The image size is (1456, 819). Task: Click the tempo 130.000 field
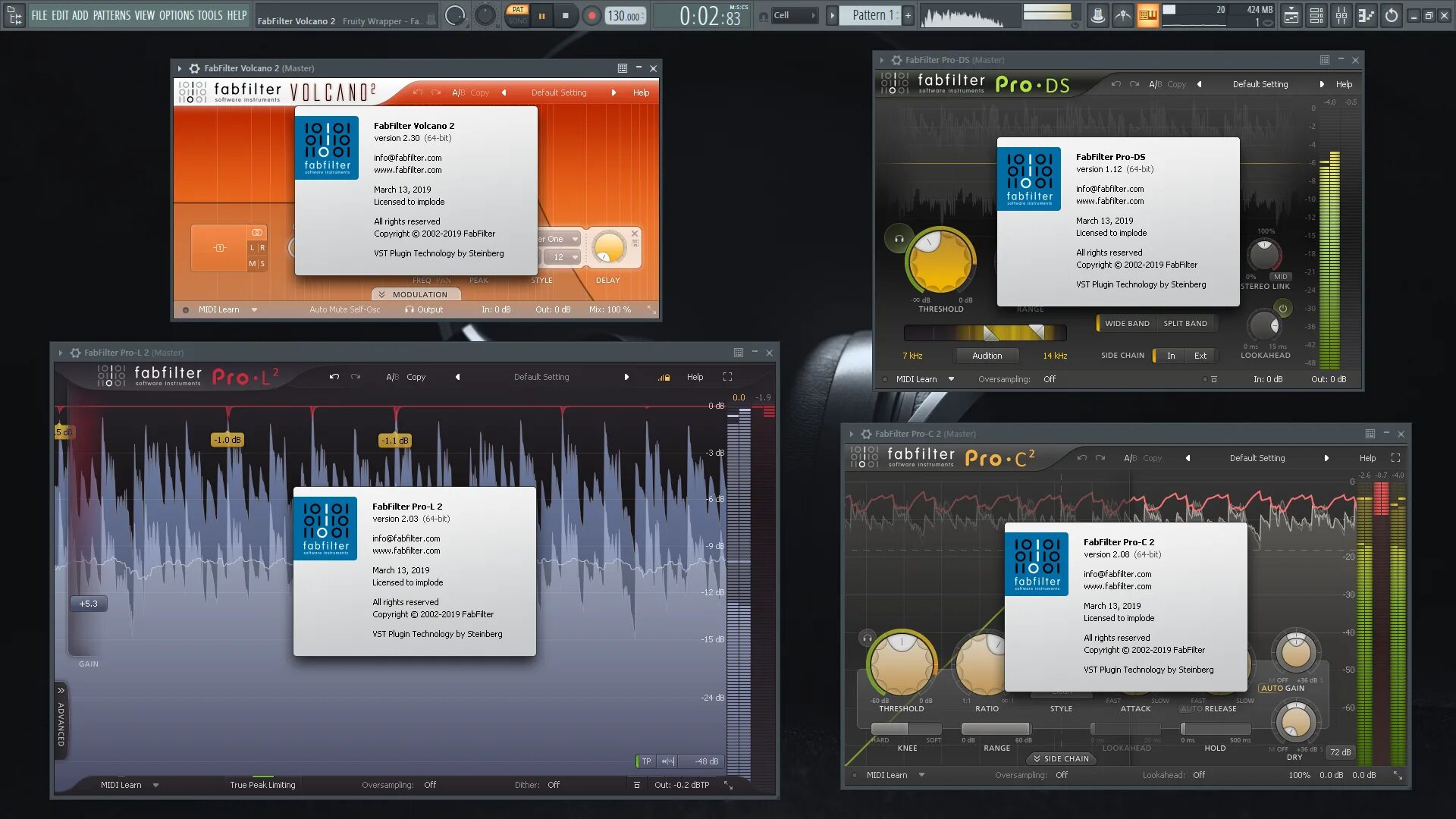click(x=623, y=16)
